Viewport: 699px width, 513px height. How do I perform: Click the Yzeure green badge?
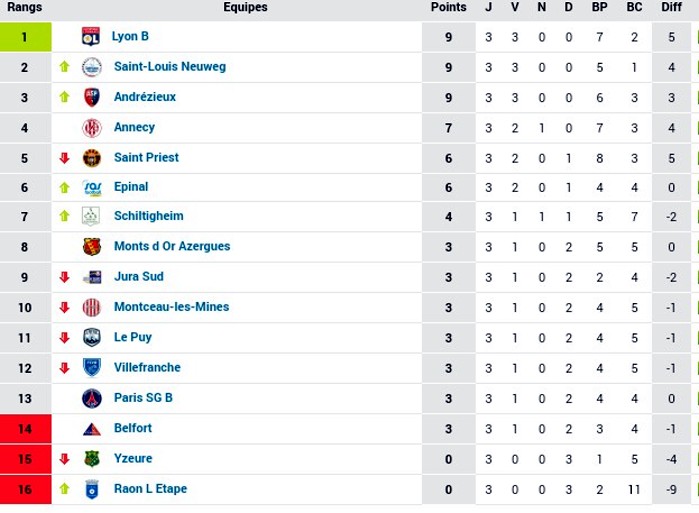click(91, 459)
